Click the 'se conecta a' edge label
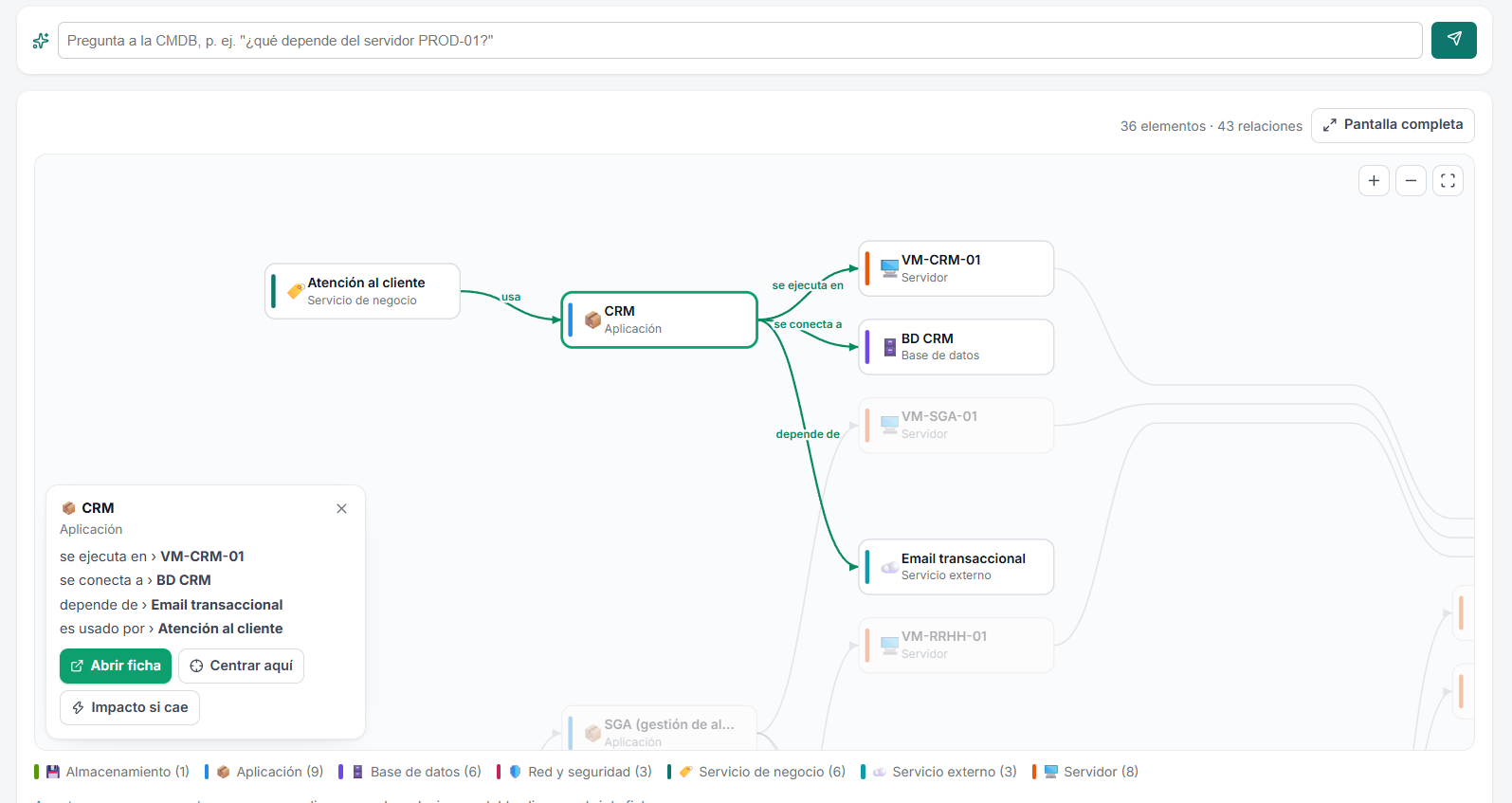 coord(808,324)
